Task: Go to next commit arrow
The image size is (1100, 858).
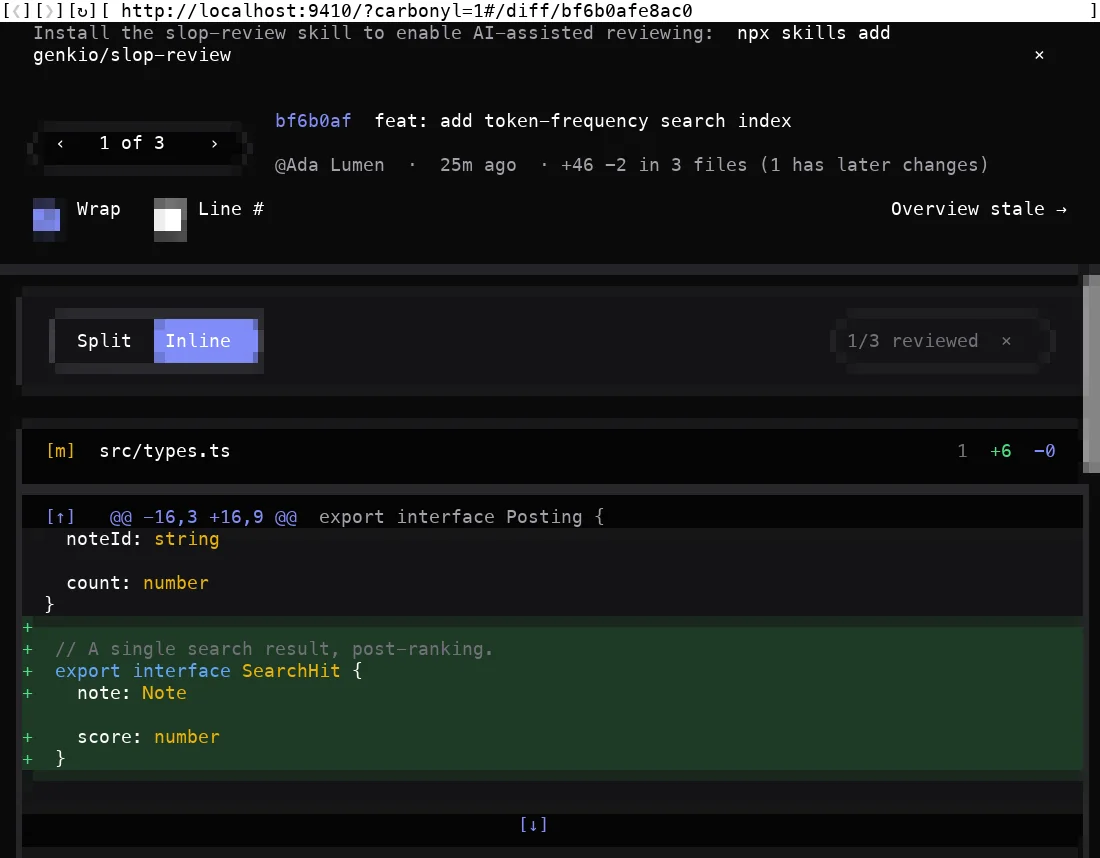Action: (215, 143)
